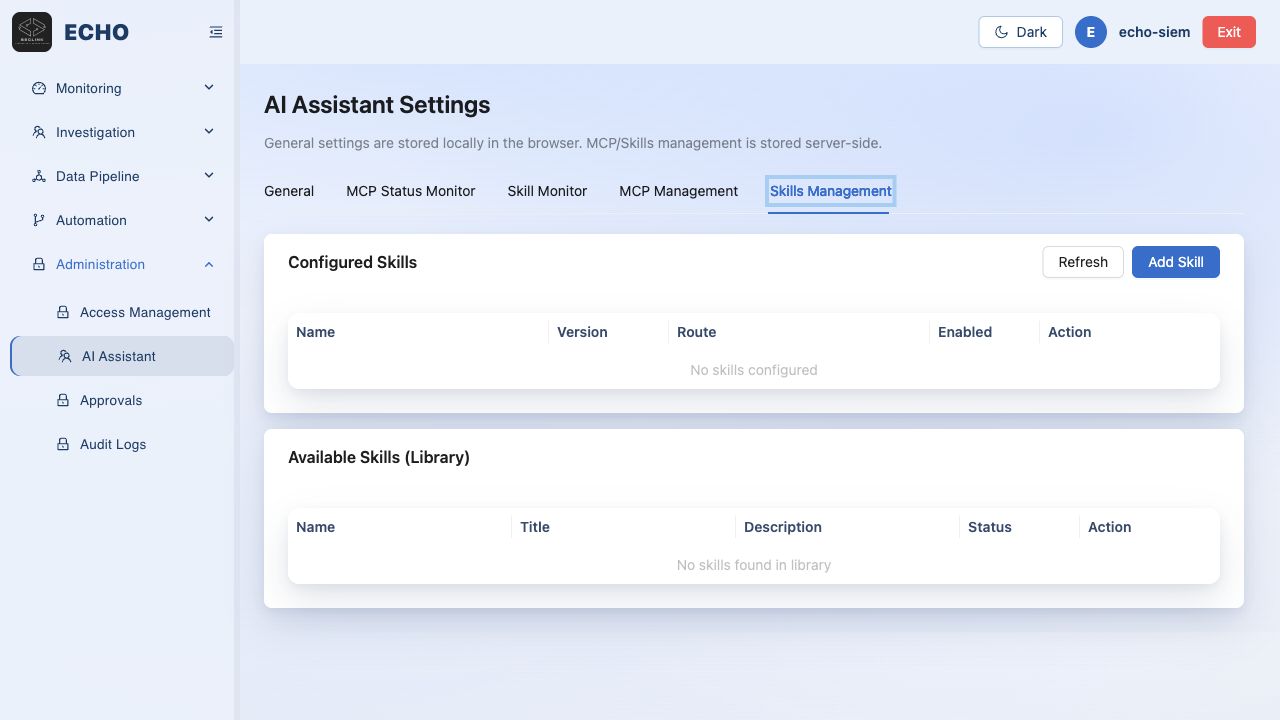This screenshot has height=720, width=1280.
Task: Click the lock icon beside Access Management
Action: pyautogui.click(x=63, y=312)
